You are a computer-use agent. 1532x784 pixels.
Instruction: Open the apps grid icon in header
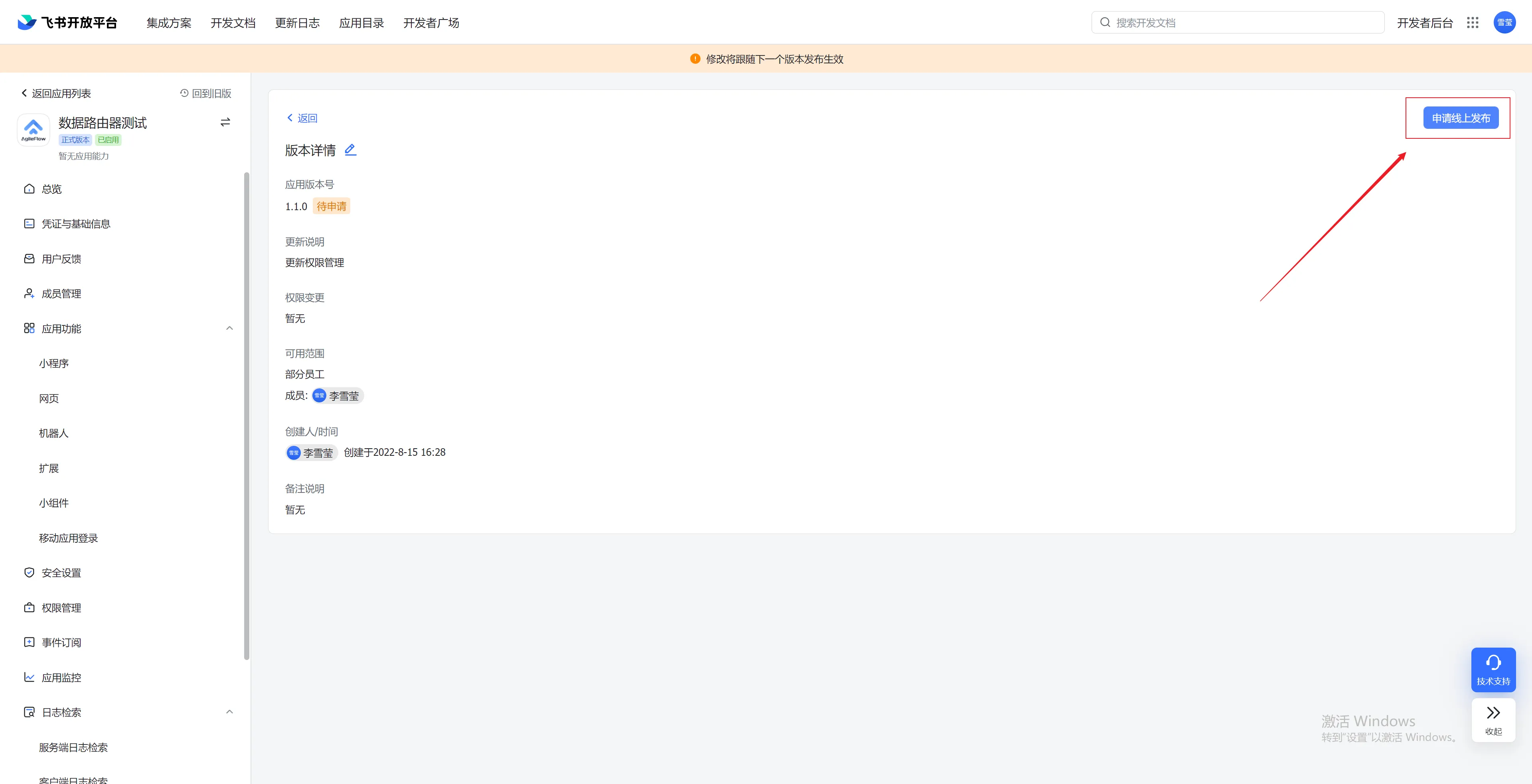click(1473, 23)
